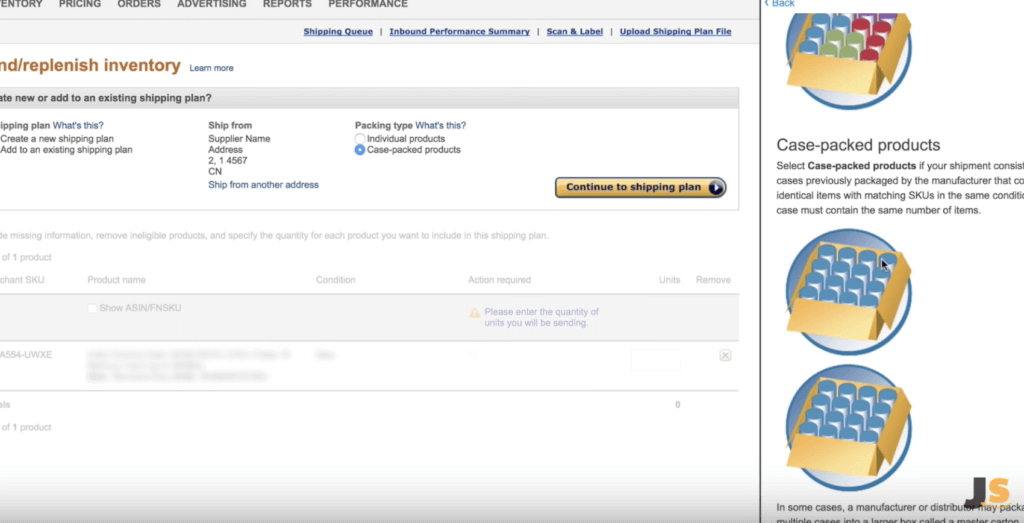Open the REPORTS menu
This screenshot has width=1024, height=523.
point(287,4)
